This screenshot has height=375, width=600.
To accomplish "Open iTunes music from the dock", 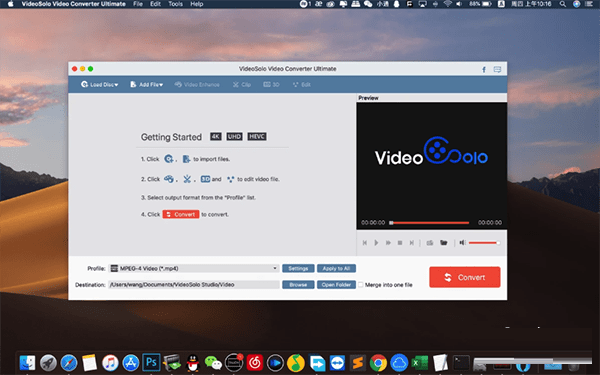I will [110, 362].
